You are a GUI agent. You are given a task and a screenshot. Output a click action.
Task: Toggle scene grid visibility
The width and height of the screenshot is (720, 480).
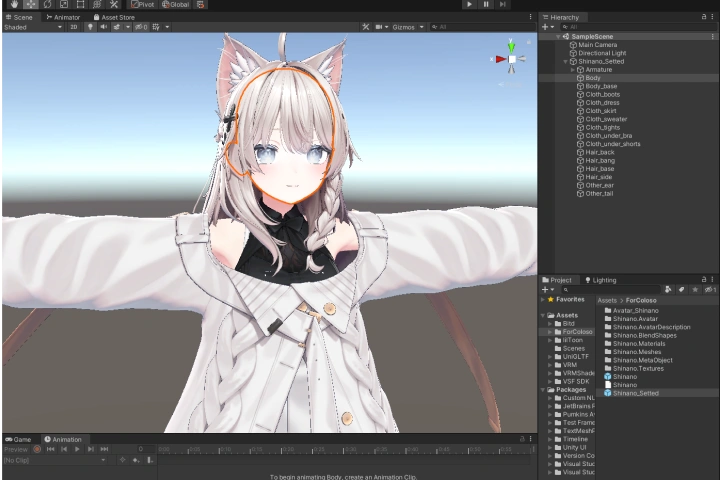coord(156,27)
